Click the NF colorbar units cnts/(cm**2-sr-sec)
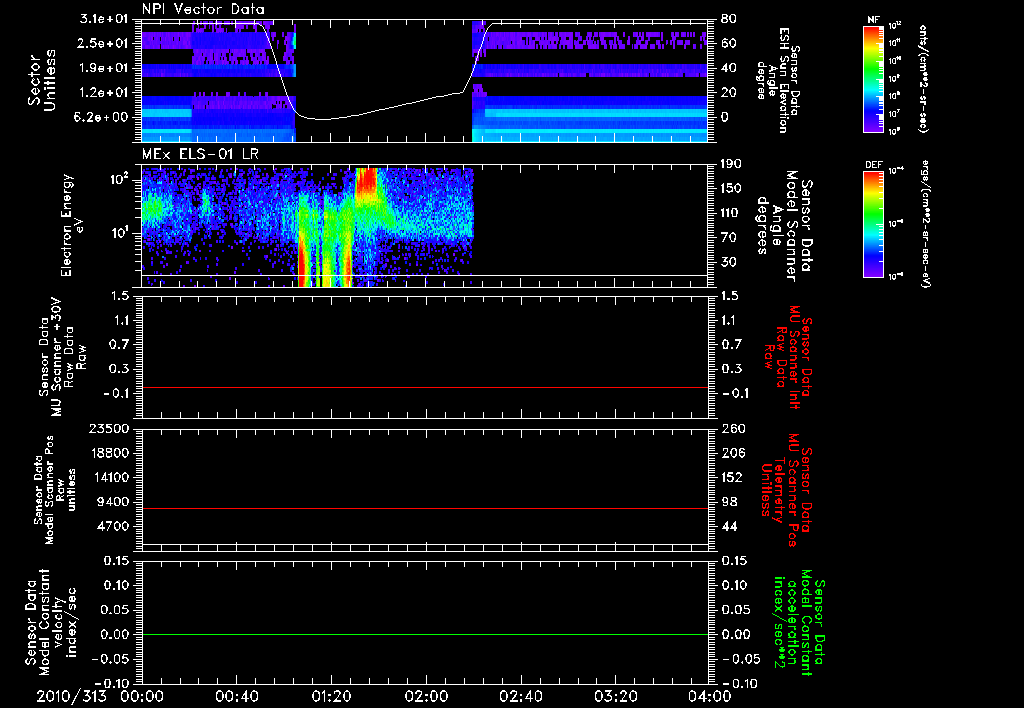The image size is (1024, 708). tap(923, 79)
